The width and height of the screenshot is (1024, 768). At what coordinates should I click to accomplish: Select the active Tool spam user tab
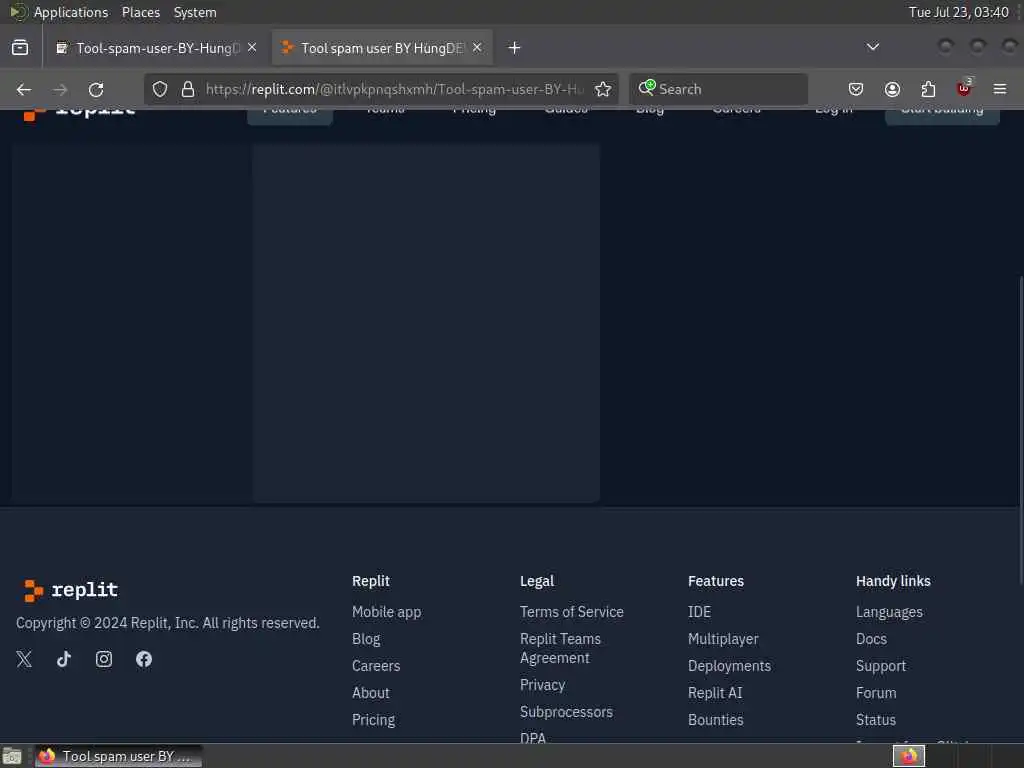[382, 48]
